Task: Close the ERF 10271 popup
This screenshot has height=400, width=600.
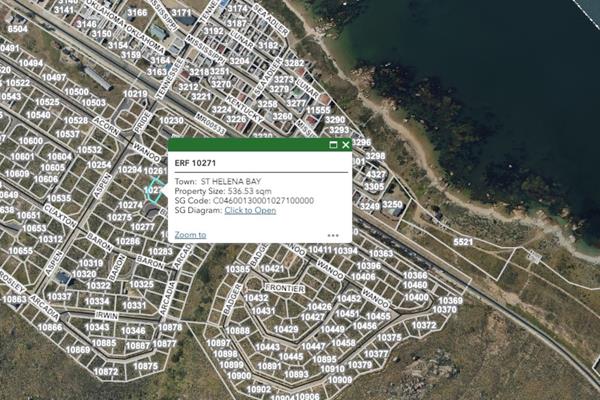Action: tap(345, 145)
